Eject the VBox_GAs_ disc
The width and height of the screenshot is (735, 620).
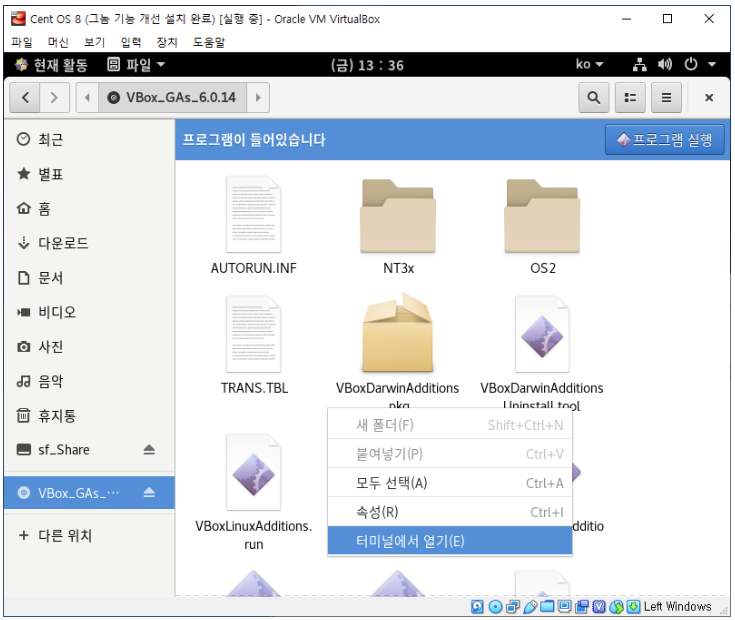[x=149, y=493]
